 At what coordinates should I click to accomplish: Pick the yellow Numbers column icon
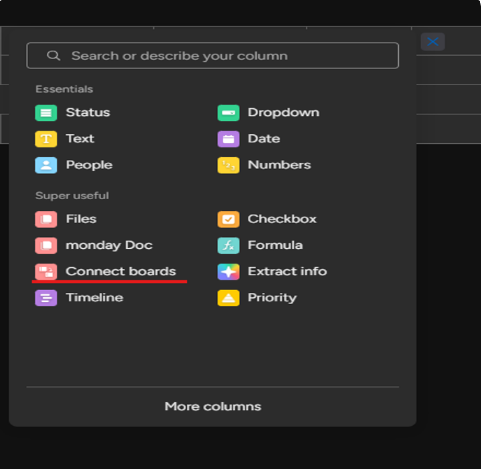pyautogui.click(x=228, y=165)
